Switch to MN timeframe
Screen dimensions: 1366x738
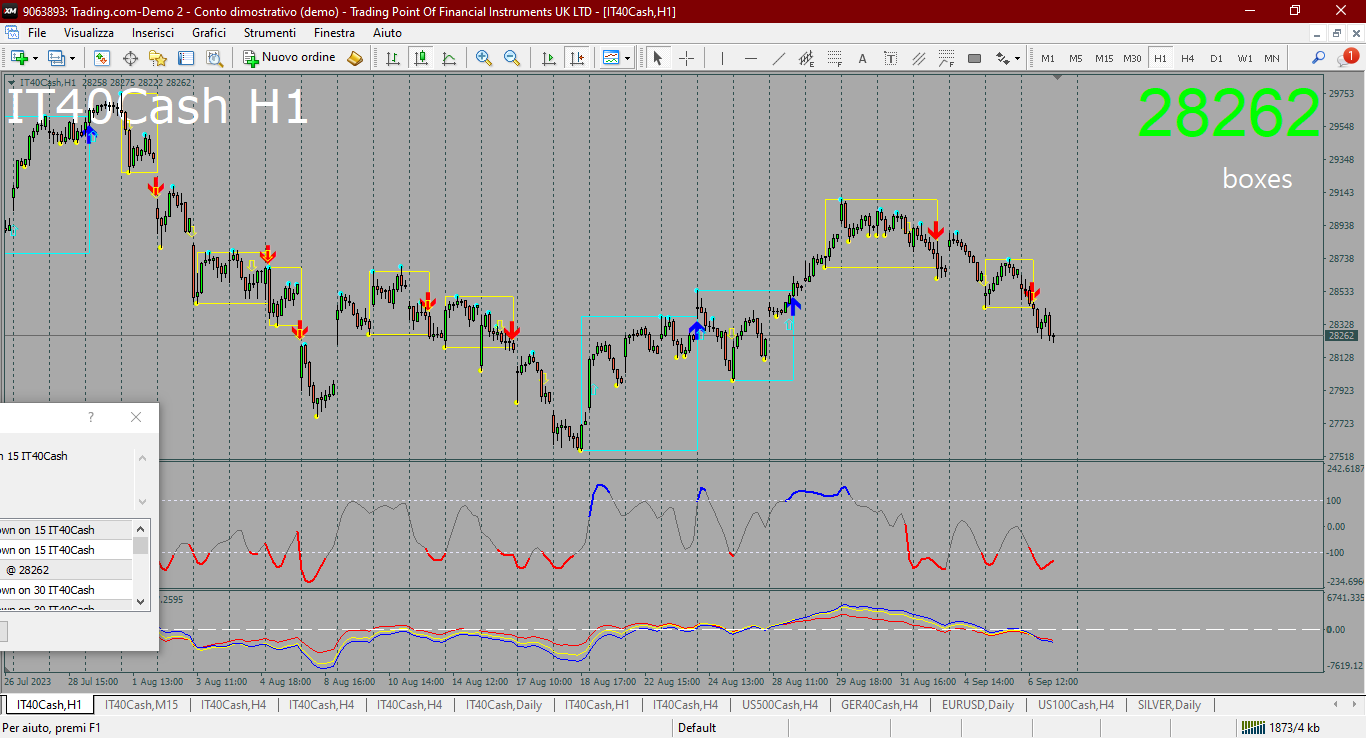click(1272, 58)
